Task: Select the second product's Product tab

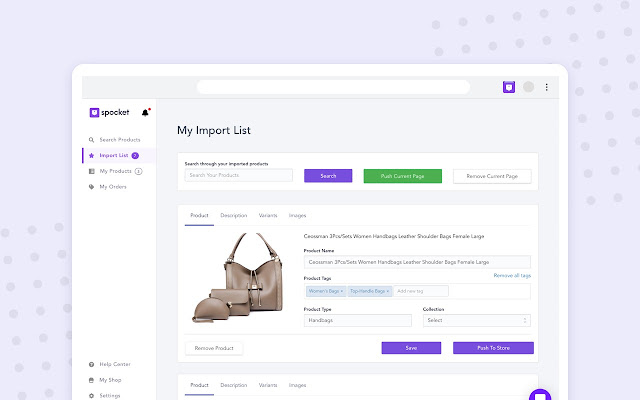Action: (199, 385)
